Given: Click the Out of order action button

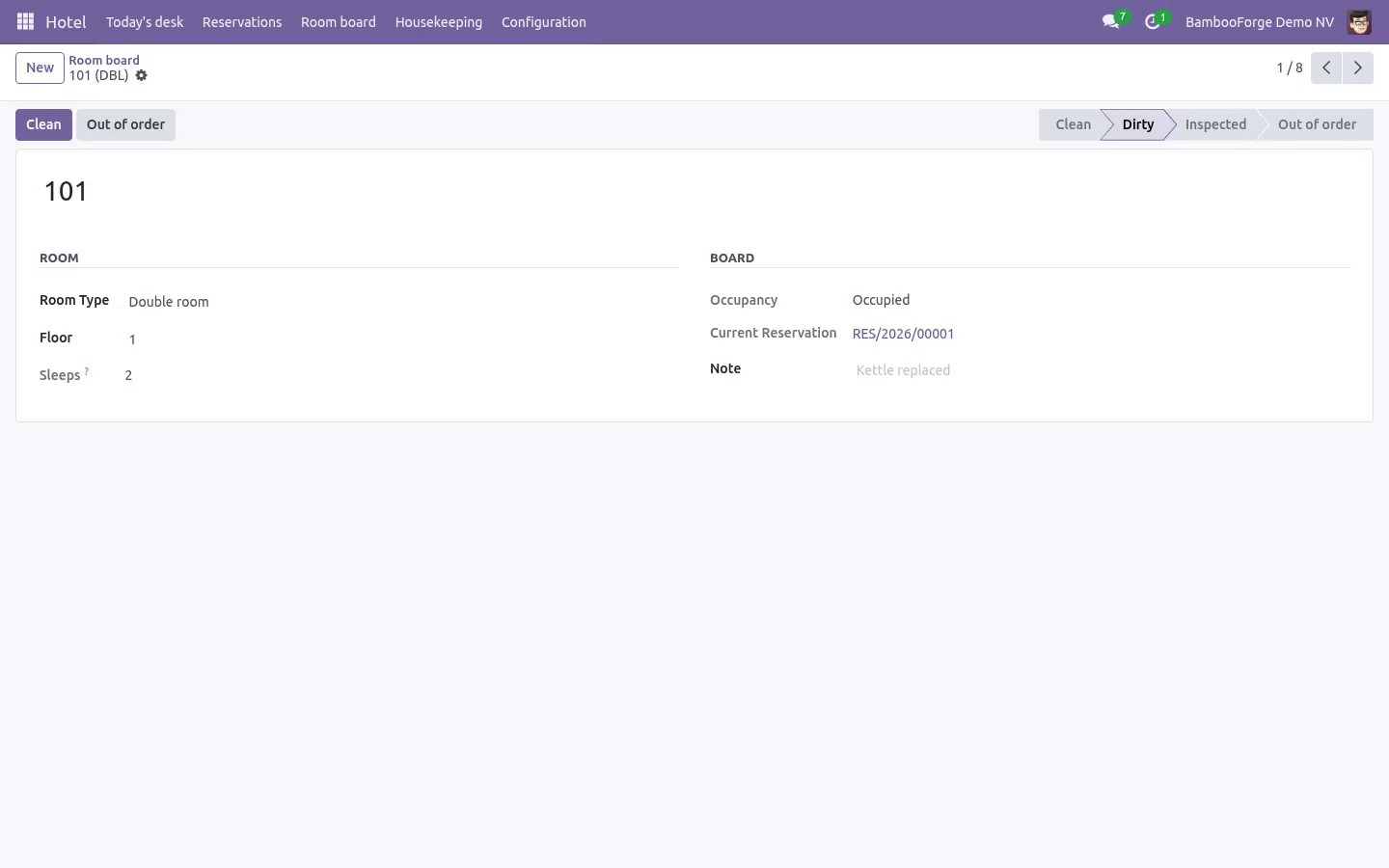Looking at the screenshot, I should point(125,124).
